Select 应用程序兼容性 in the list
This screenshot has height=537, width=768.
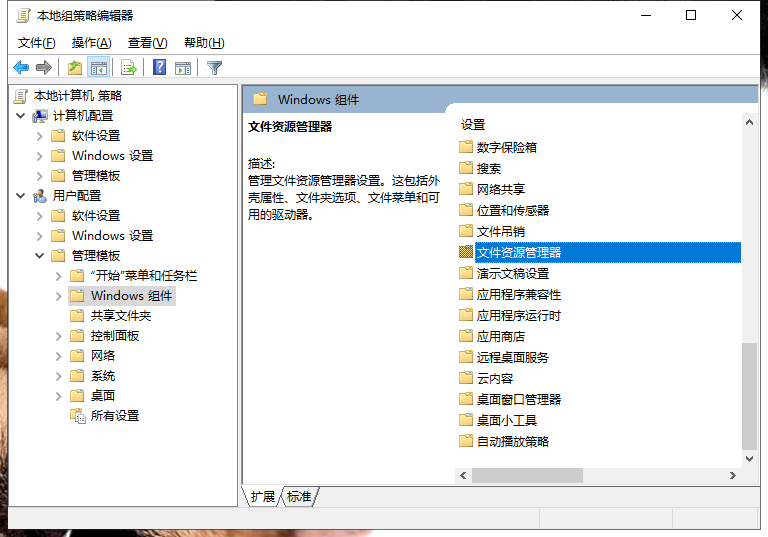(x=519, y=294)
